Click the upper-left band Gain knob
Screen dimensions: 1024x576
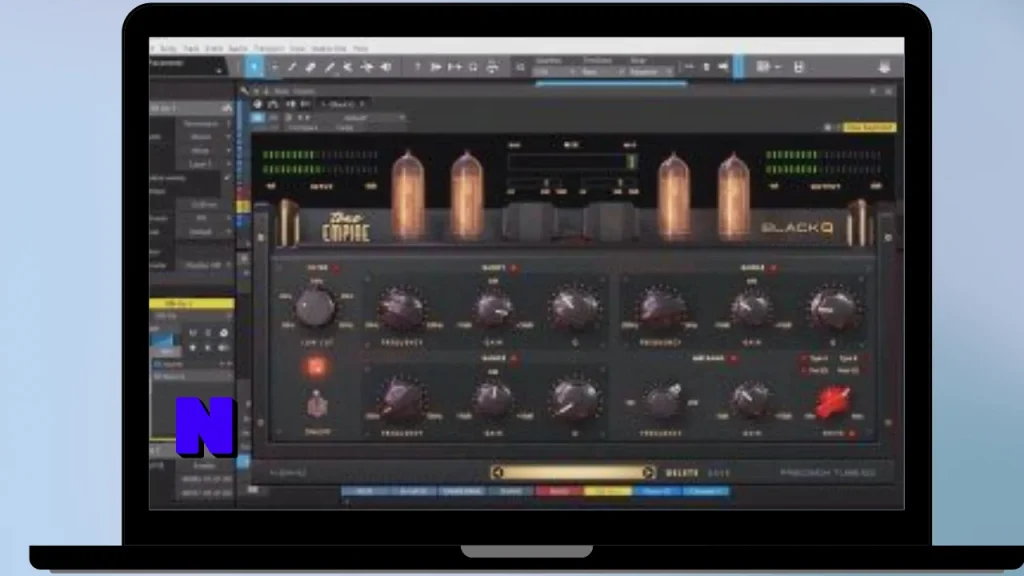[493, 308]
